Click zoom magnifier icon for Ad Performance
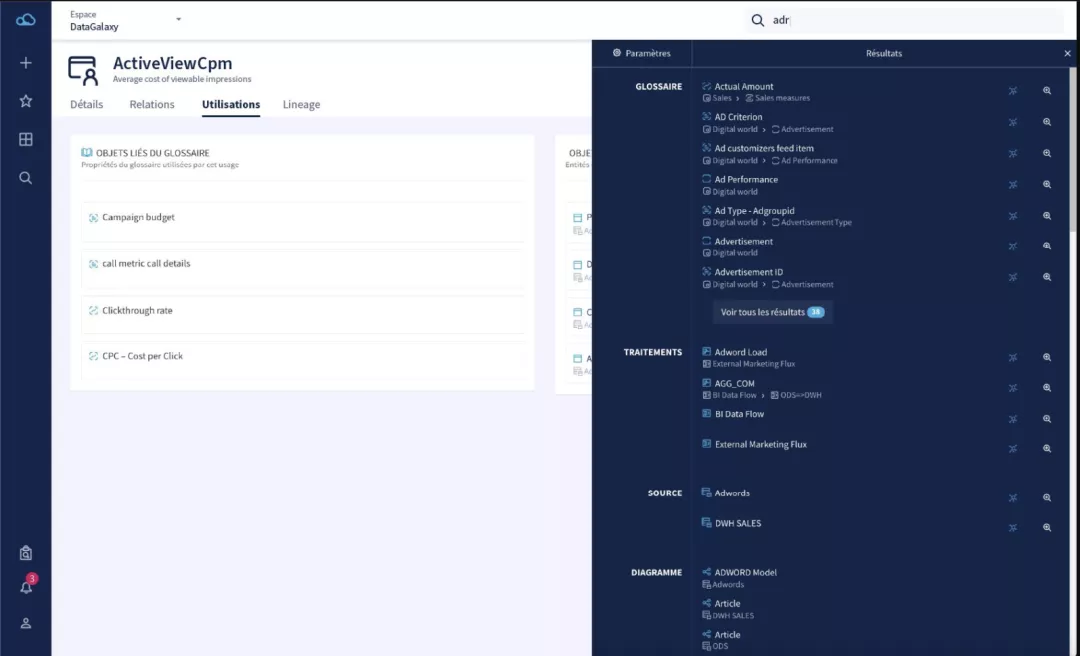 pos(1047,185)
